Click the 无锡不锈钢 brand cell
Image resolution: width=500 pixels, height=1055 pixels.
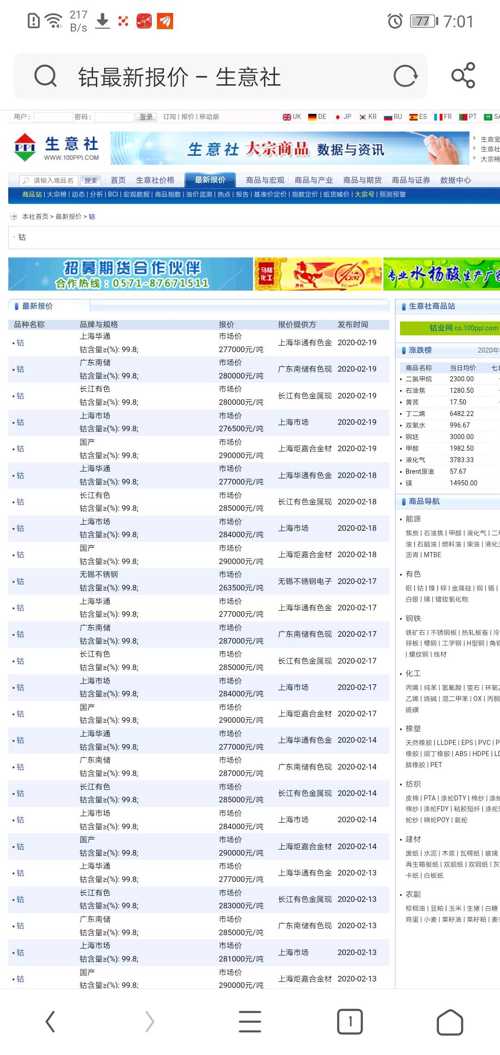click(99, 575)
